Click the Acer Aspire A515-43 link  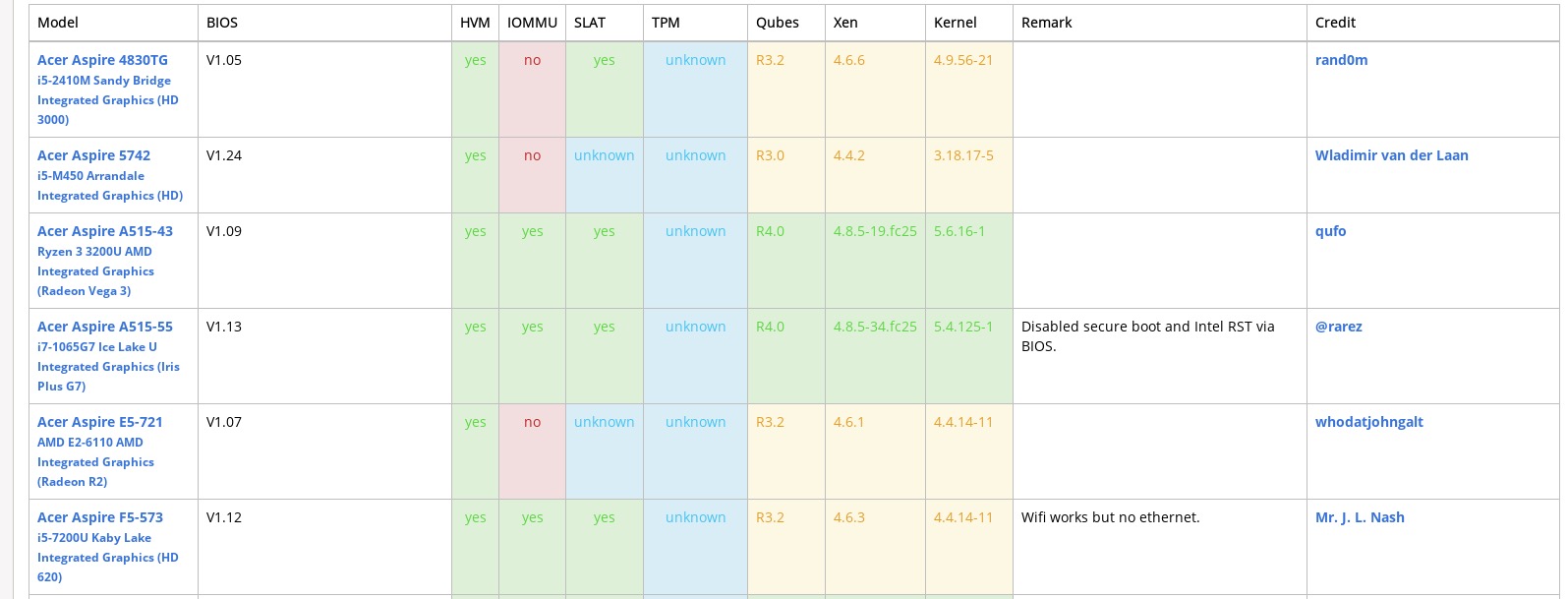tap(104, 231)
